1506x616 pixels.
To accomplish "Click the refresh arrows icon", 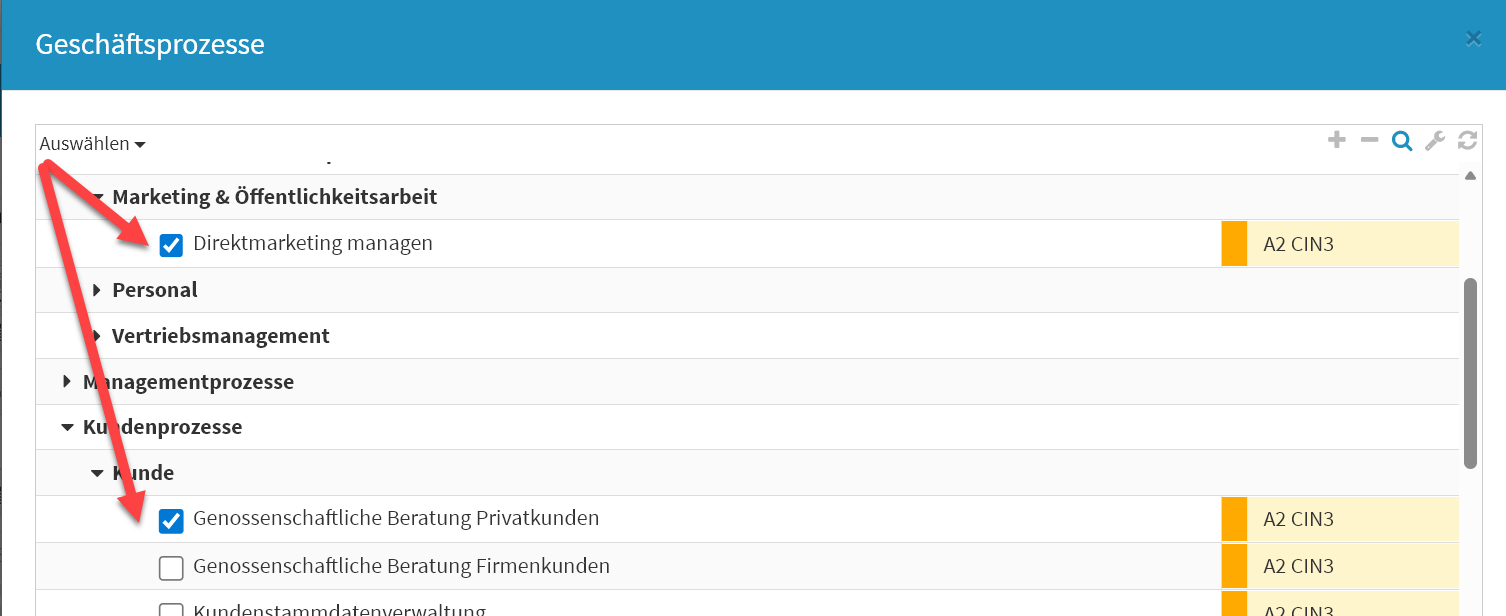I will (x=1467, y=141).
